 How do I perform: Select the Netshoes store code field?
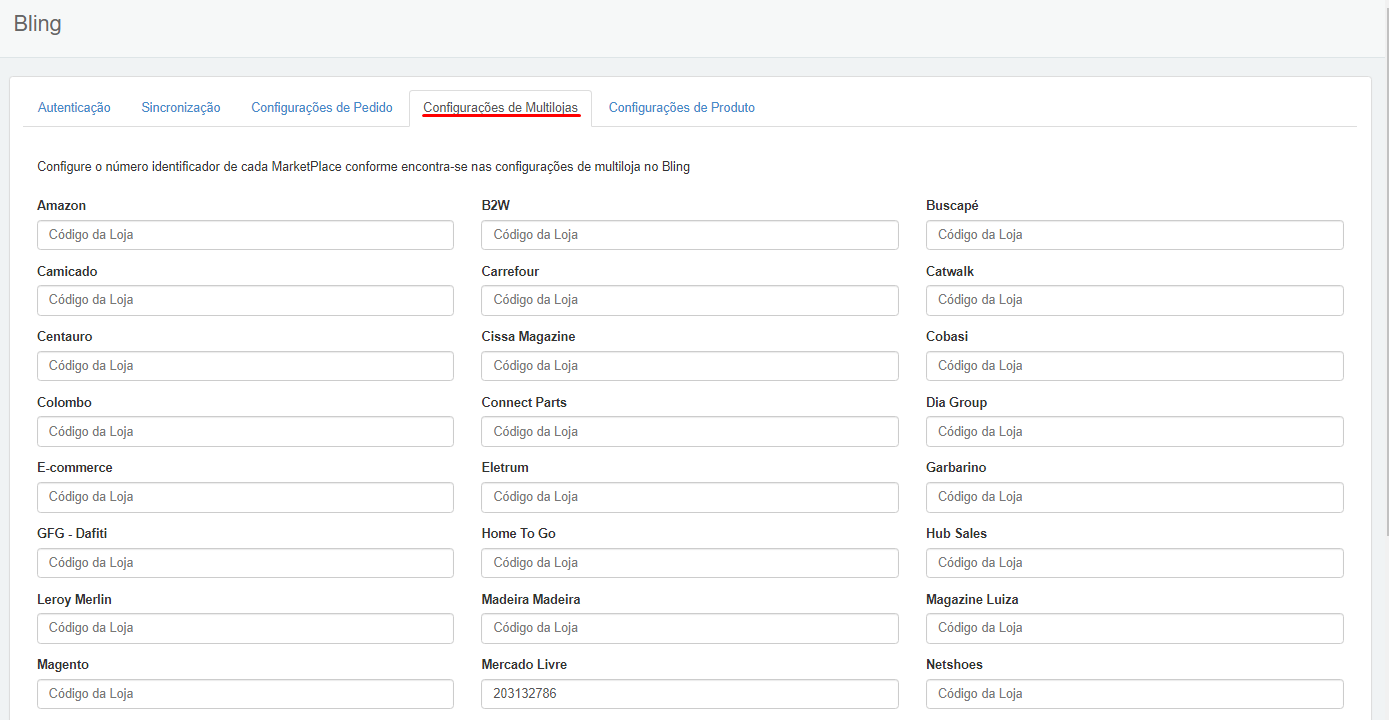tap(1135, 694)
